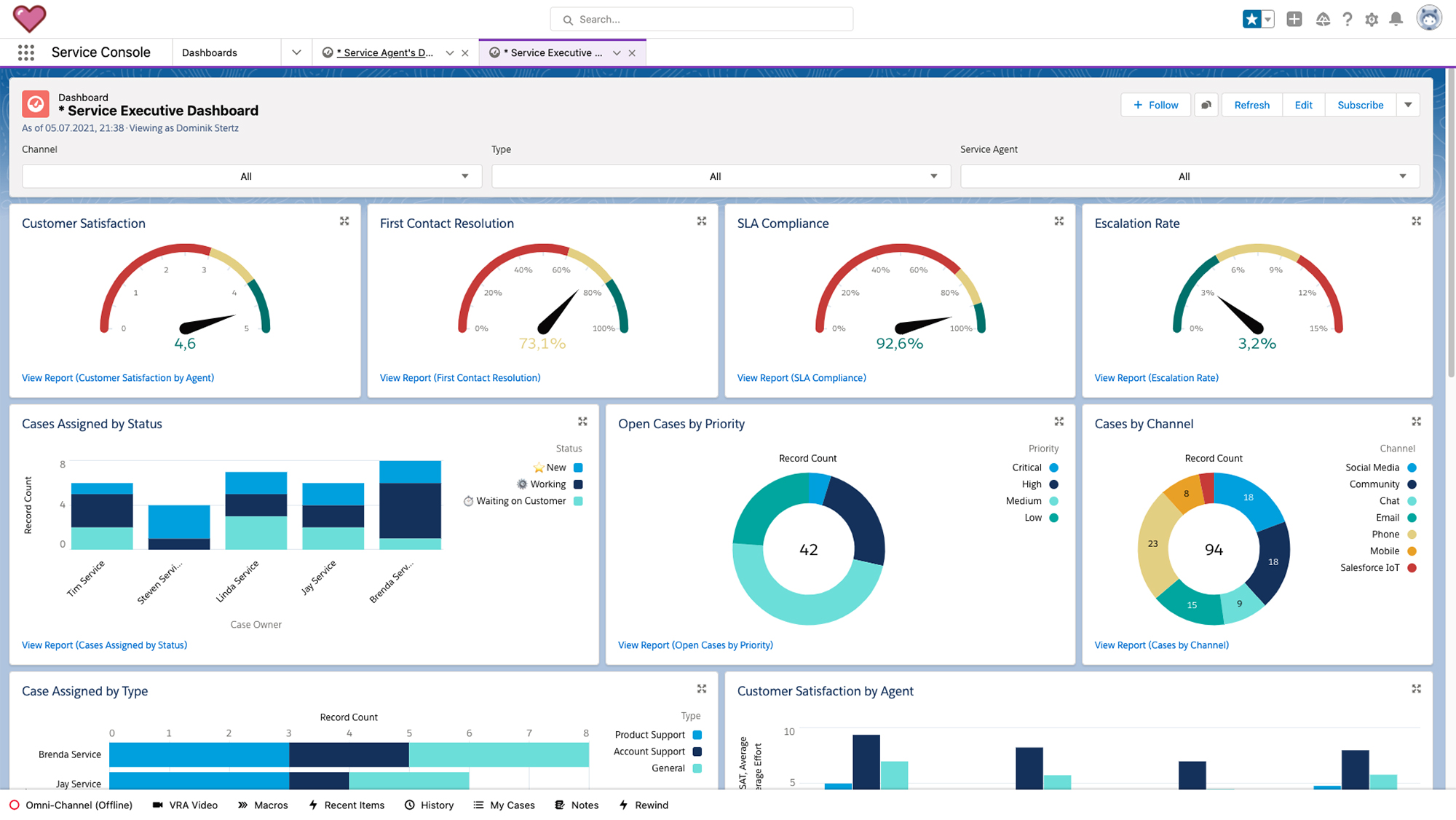Open the Setup gear icon

click(x=1372, y=20)
